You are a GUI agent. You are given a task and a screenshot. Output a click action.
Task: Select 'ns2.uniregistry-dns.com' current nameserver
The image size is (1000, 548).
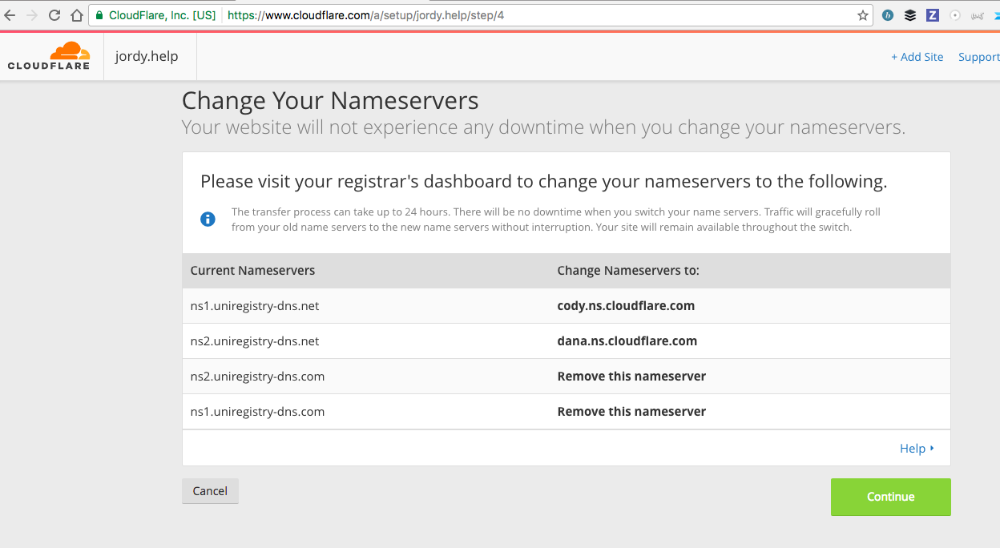[x=257, y=376]
